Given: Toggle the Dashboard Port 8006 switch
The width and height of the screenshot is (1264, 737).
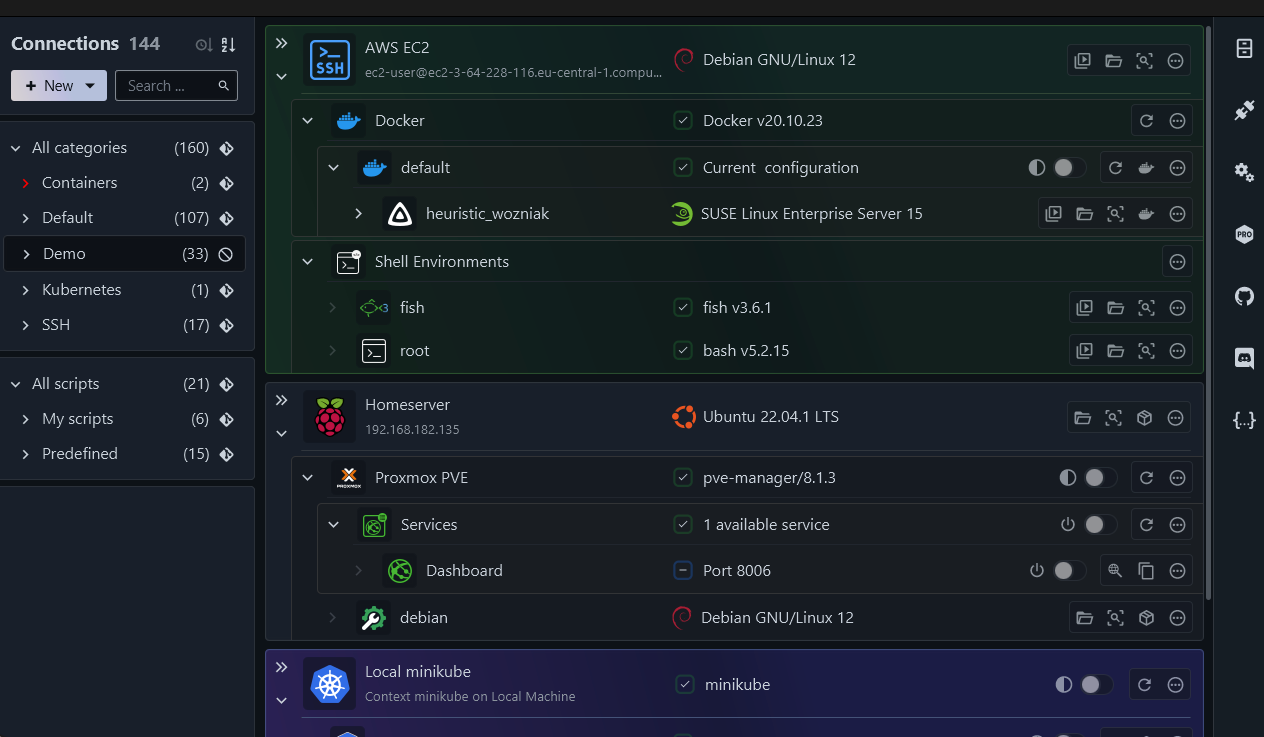Looking at the screenshot, I should point(1069,571).
